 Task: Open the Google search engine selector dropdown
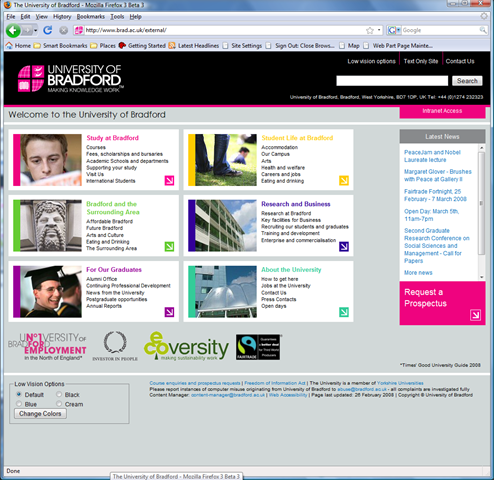pos(394,30)
